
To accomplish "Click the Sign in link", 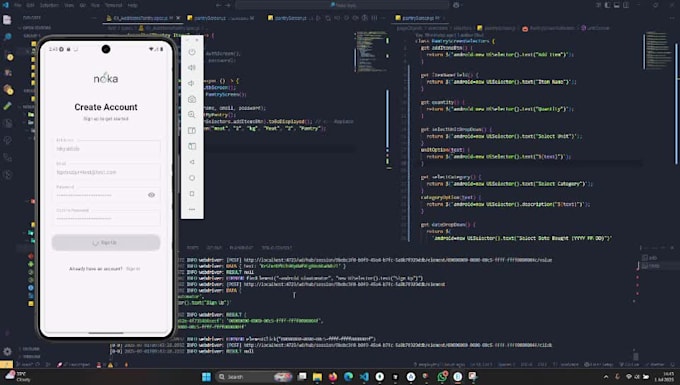I will (x=133, y=269).
